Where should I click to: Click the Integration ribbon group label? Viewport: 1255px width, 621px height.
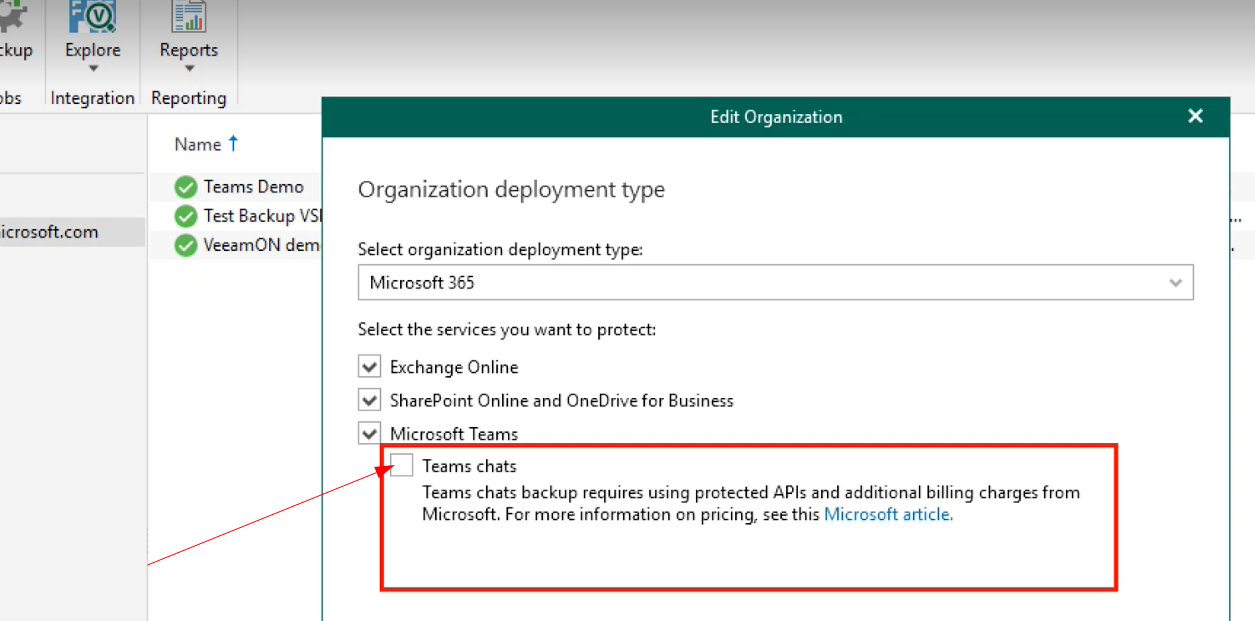tap(92, 98)
